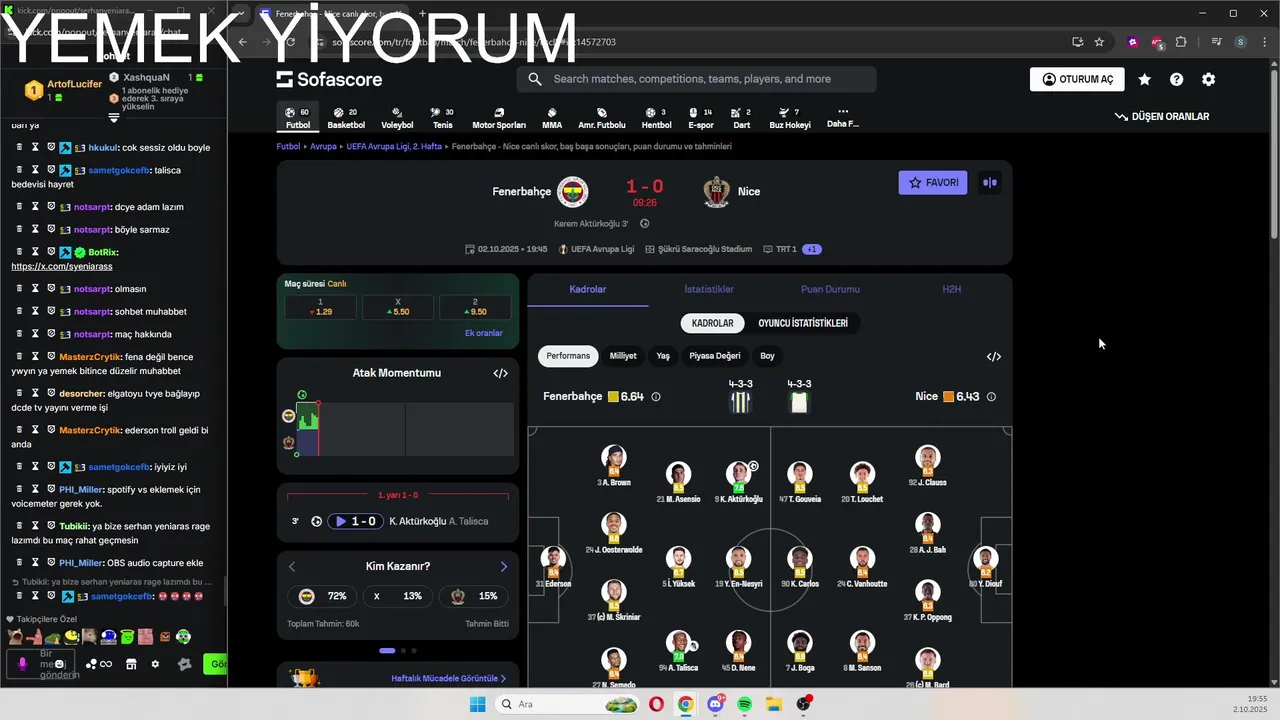
Task: Select the Boy filter chip
Action: click(767, 356)
